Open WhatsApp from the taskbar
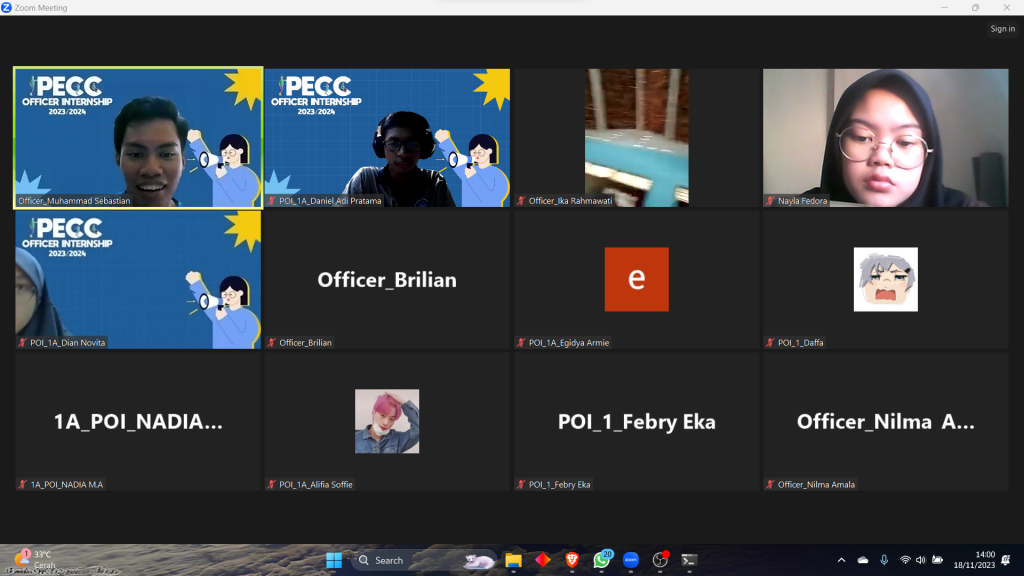This screenshot has height=576, width=1024. click(602, 560)
